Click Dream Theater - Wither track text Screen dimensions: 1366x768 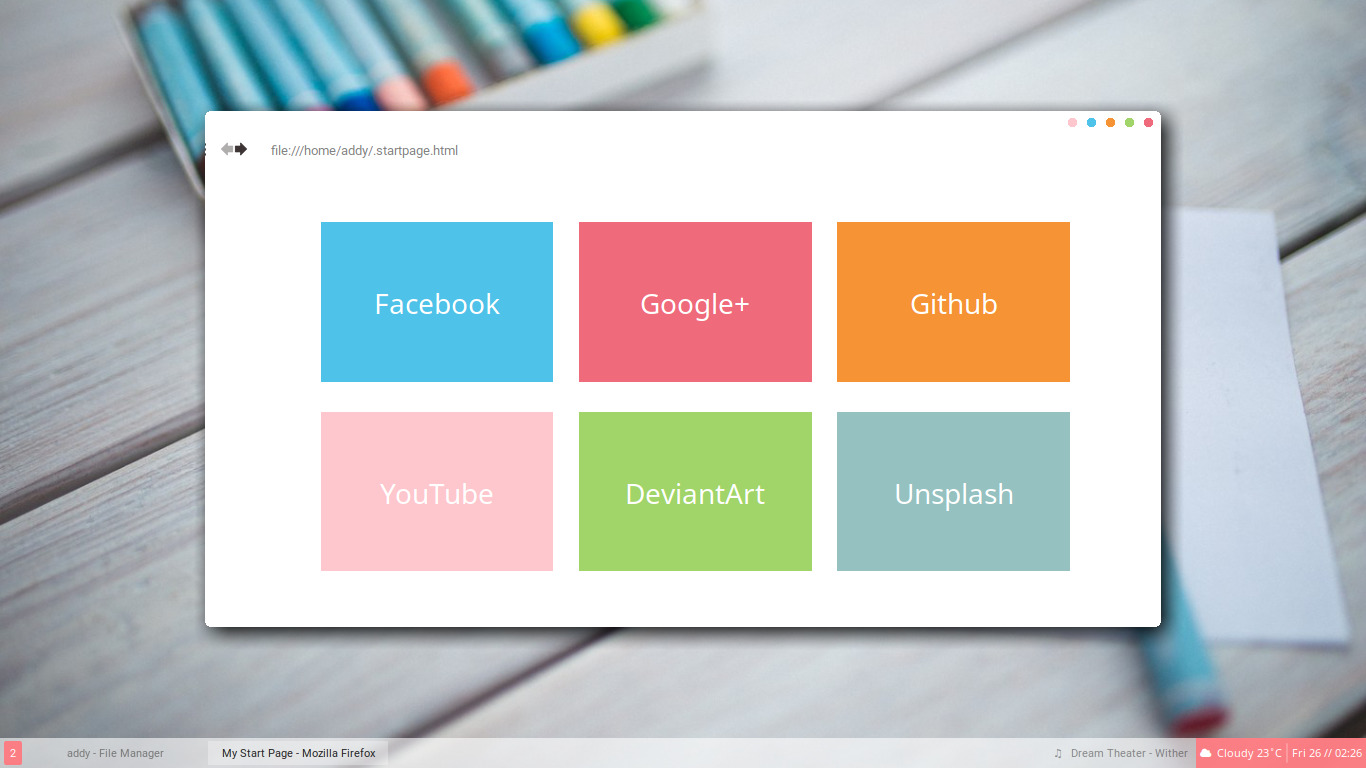click(1129, 753)
